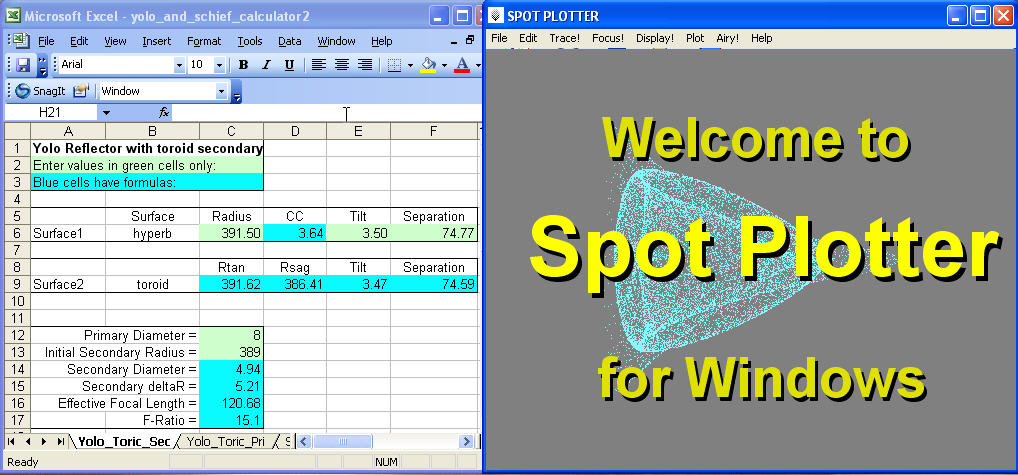
Task: Open the Excel File menu
Action: pos(46,41)
